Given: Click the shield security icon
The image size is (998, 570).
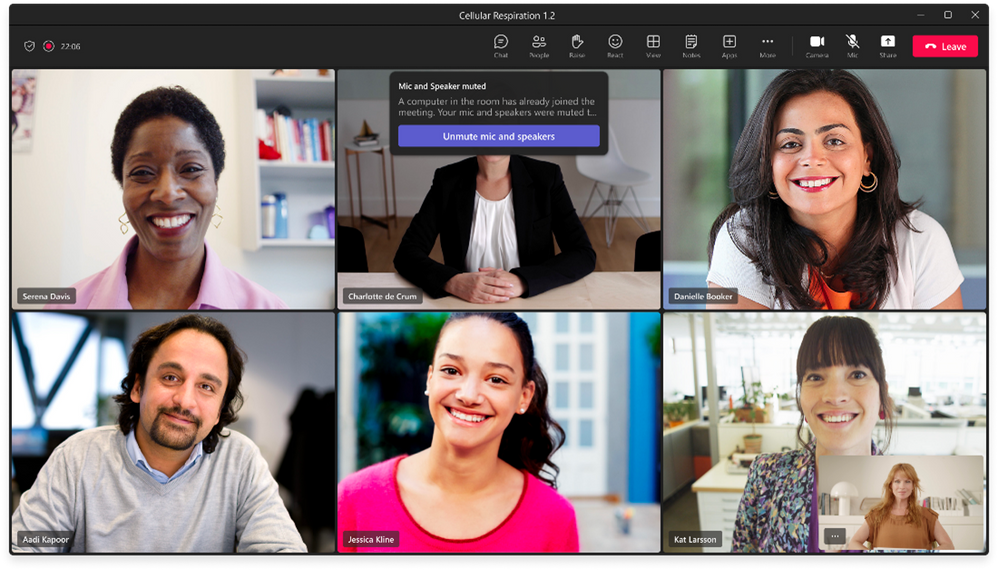Looking at the screenshot, I should click(x=29, y=46).
